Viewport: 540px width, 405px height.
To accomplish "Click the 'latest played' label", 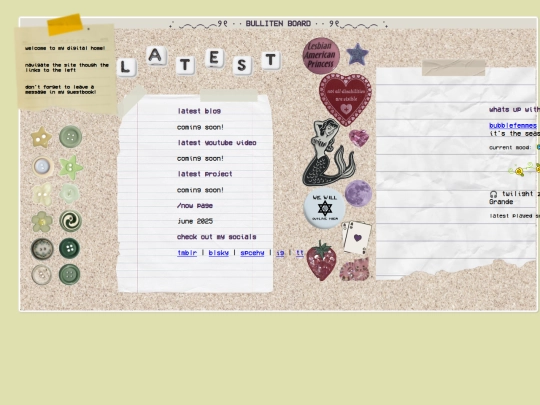I will [x=514, y=216].
